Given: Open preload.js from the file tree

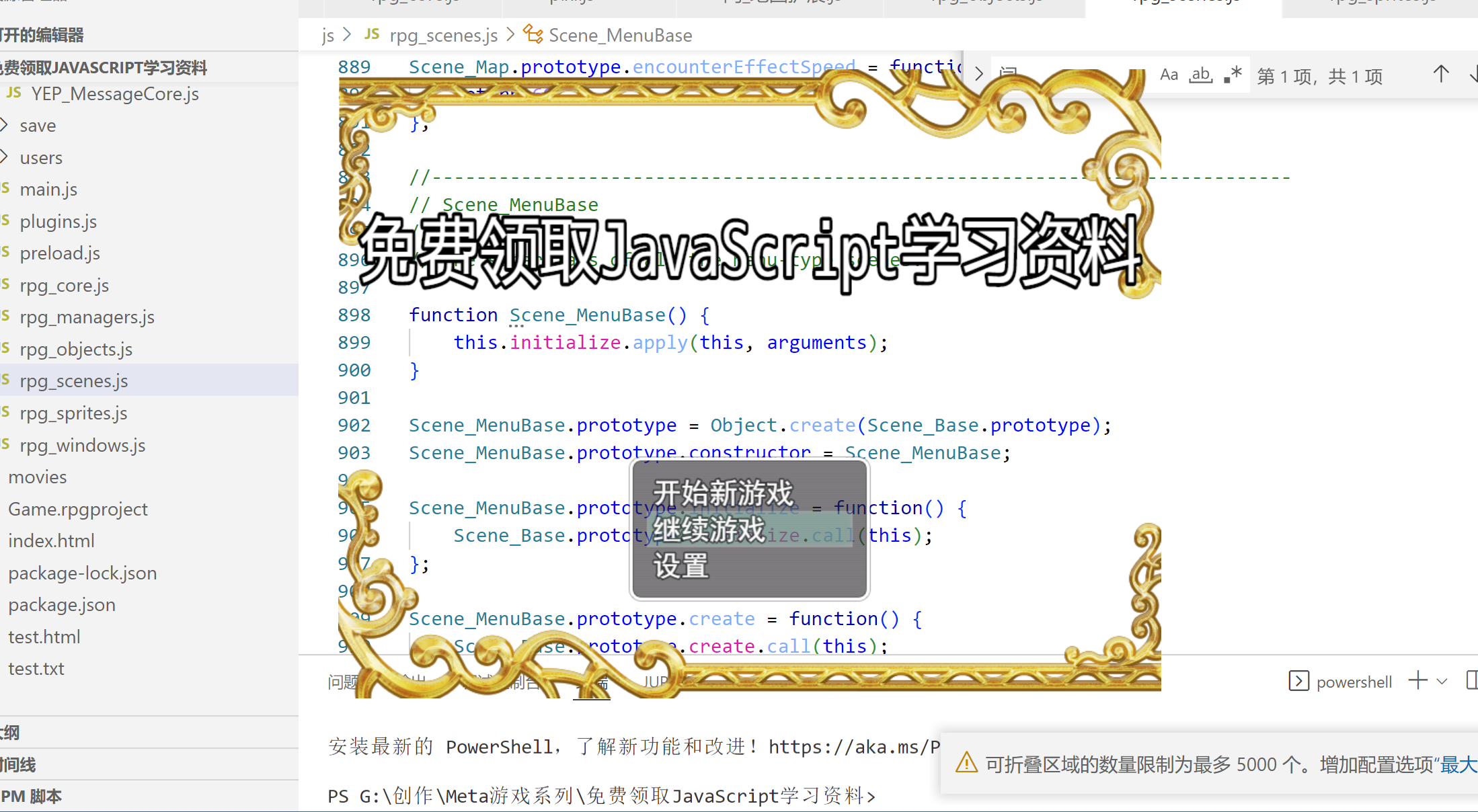Looking at the screenshot, I should point(60,253).
